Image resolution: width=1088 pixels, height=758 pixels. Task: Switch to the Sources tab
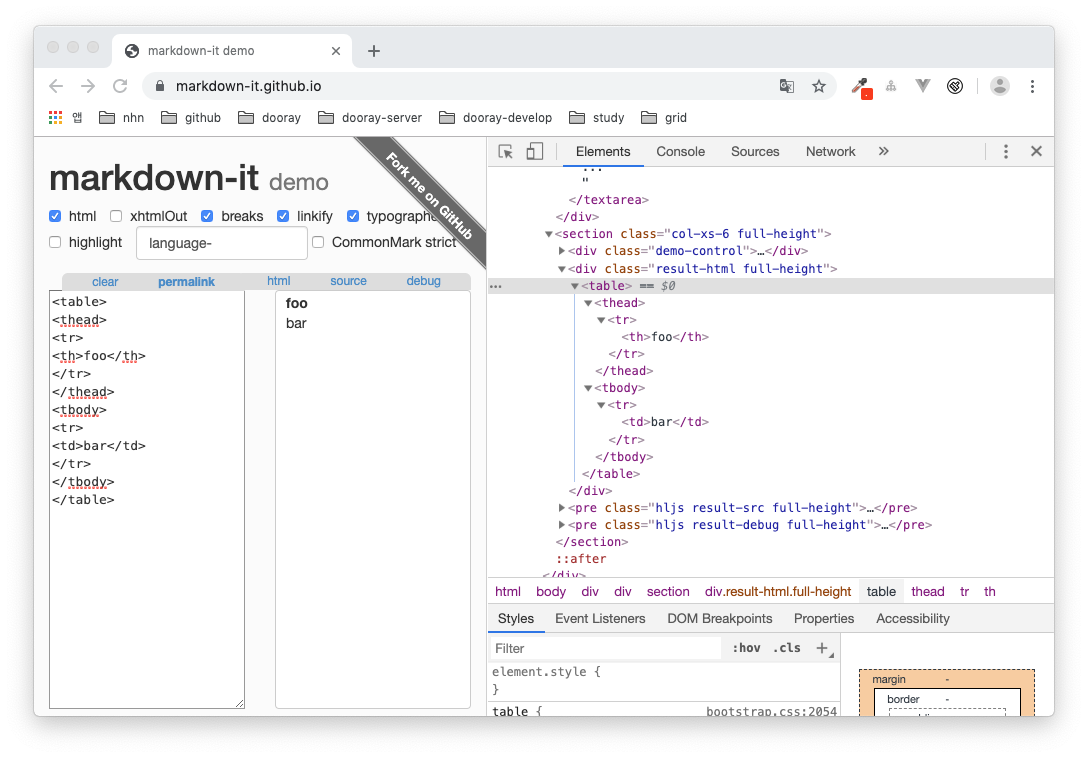755,151
